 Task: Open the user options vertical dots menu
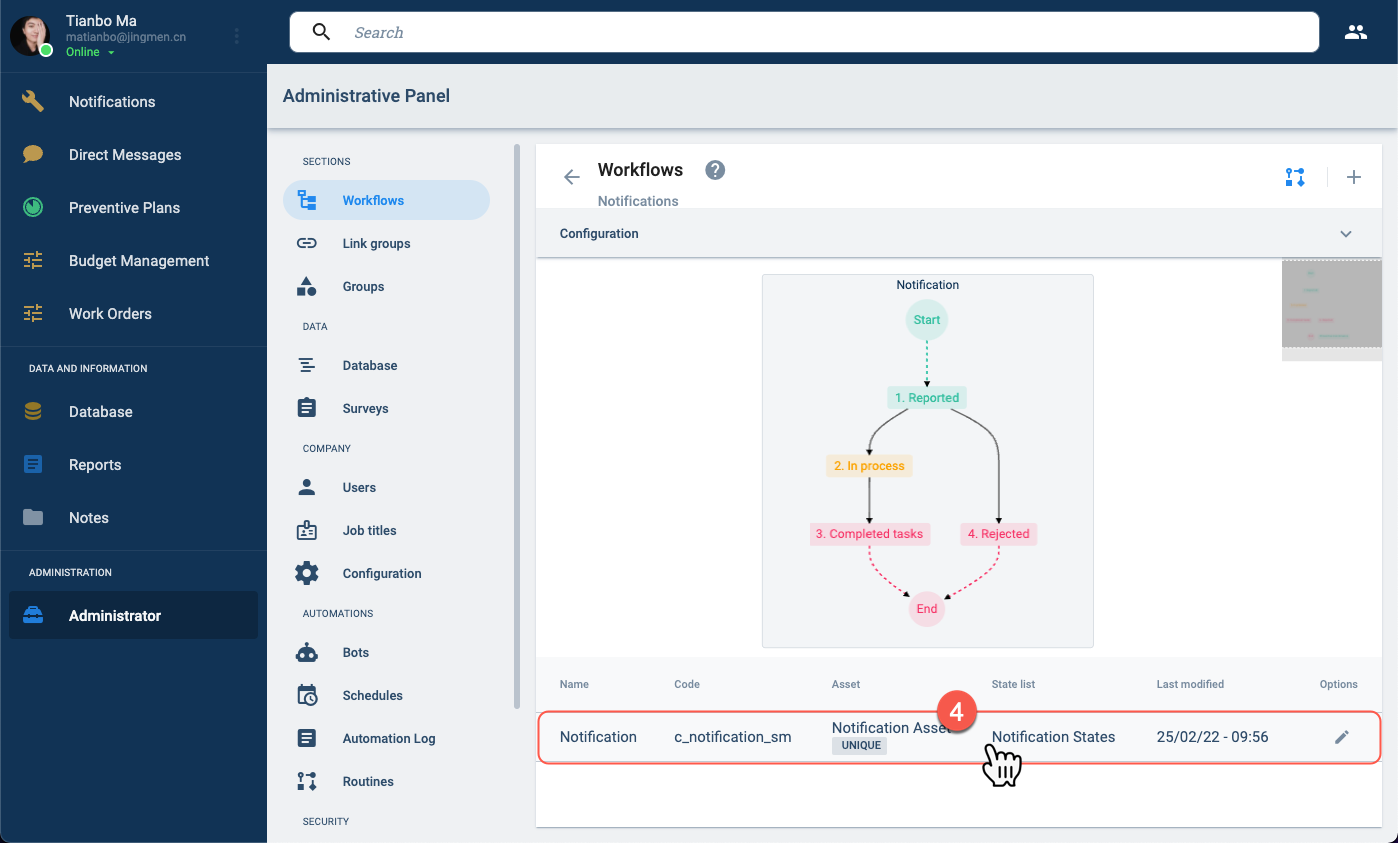pos(237,36)
